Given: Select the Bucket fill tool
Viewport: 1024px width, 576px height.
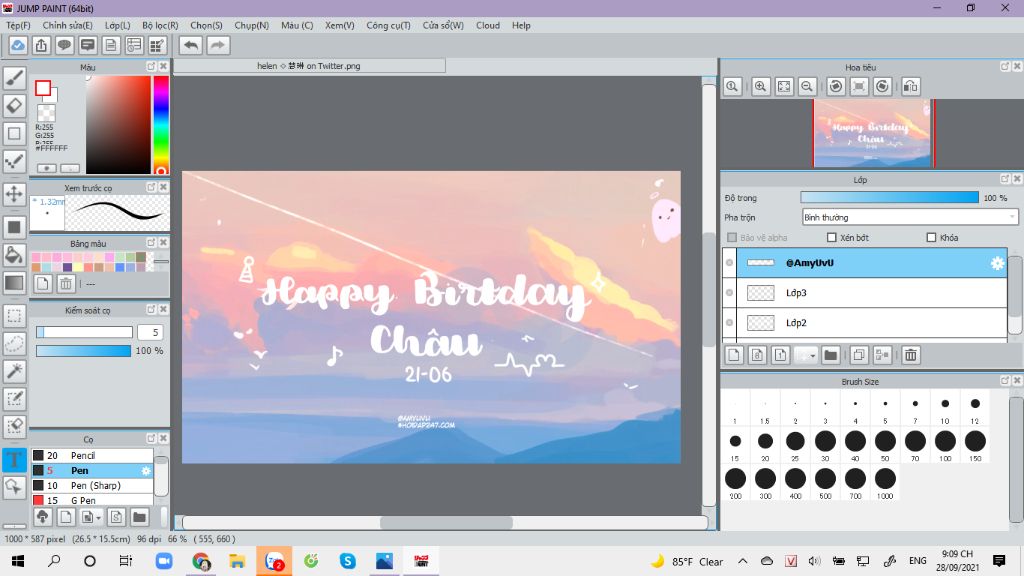Looking at the screenshot, I should pos(14,255).
